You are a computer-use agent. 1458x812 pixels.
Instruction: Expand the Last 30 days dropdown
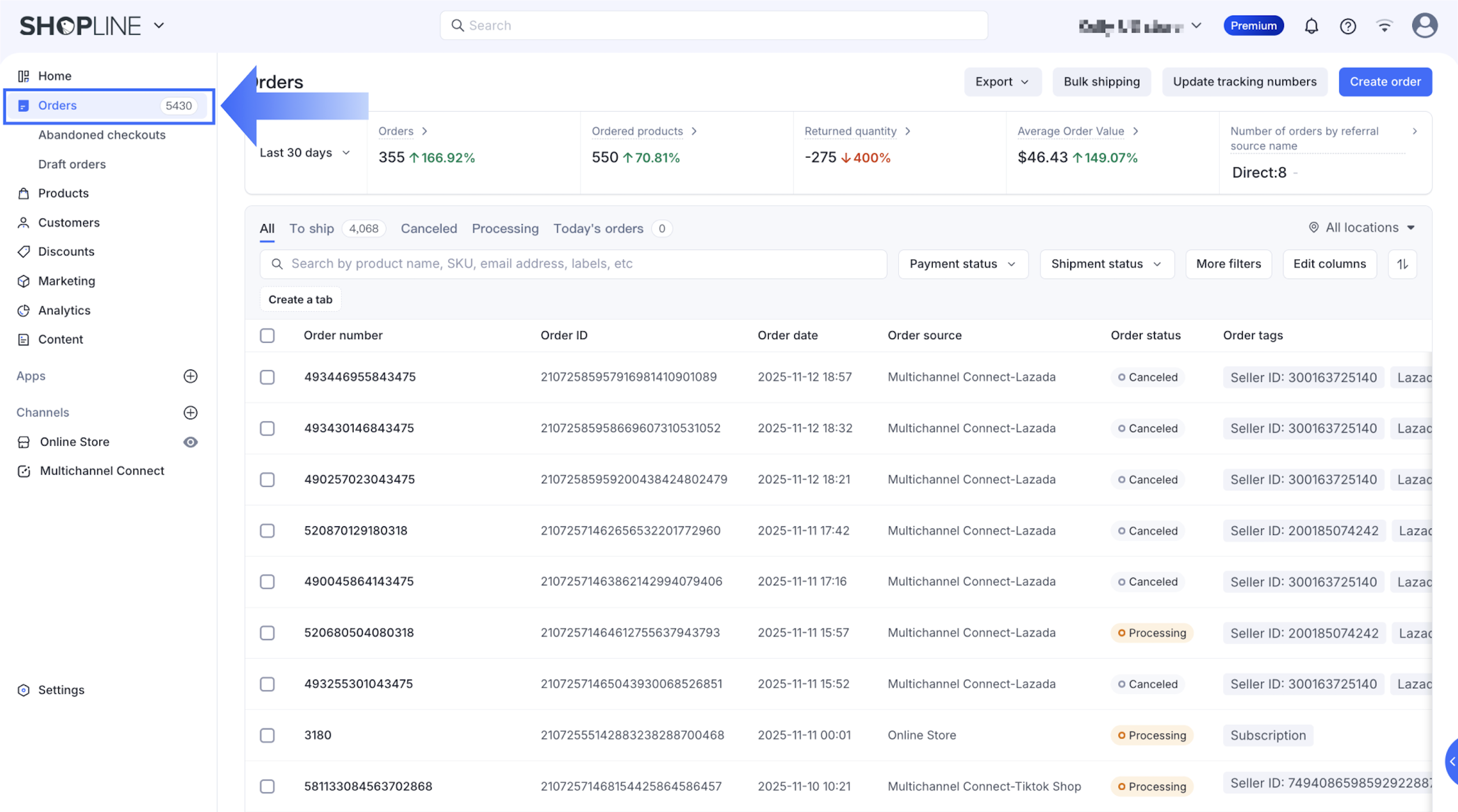point(305,153)
